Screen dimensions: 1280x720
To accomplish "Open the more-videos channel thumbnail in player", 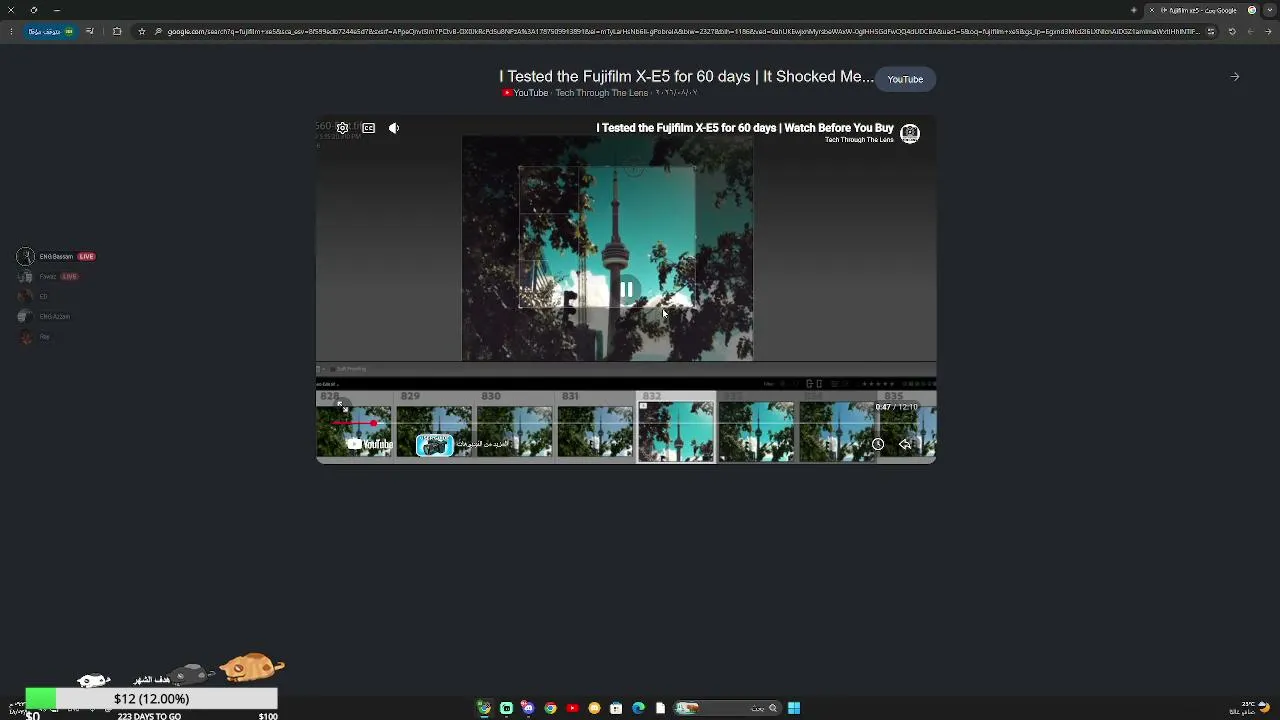I will [x=435, y=445].
